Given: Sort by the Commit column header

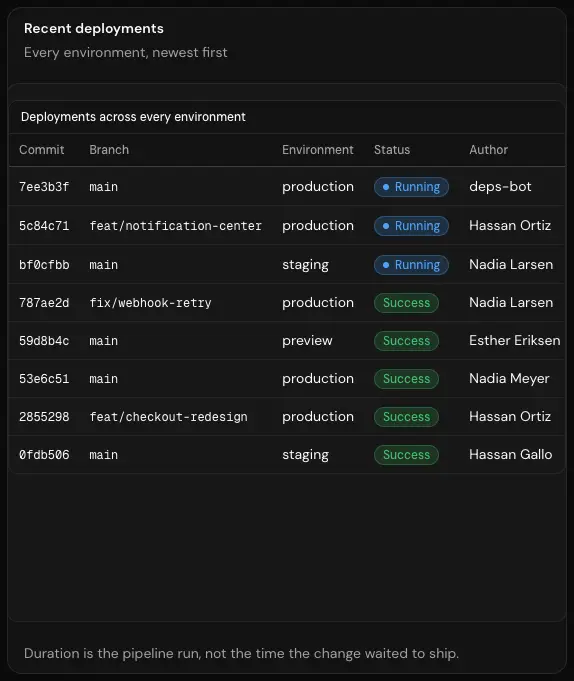Looking at the screenshot, I should [x=42, y=150].
